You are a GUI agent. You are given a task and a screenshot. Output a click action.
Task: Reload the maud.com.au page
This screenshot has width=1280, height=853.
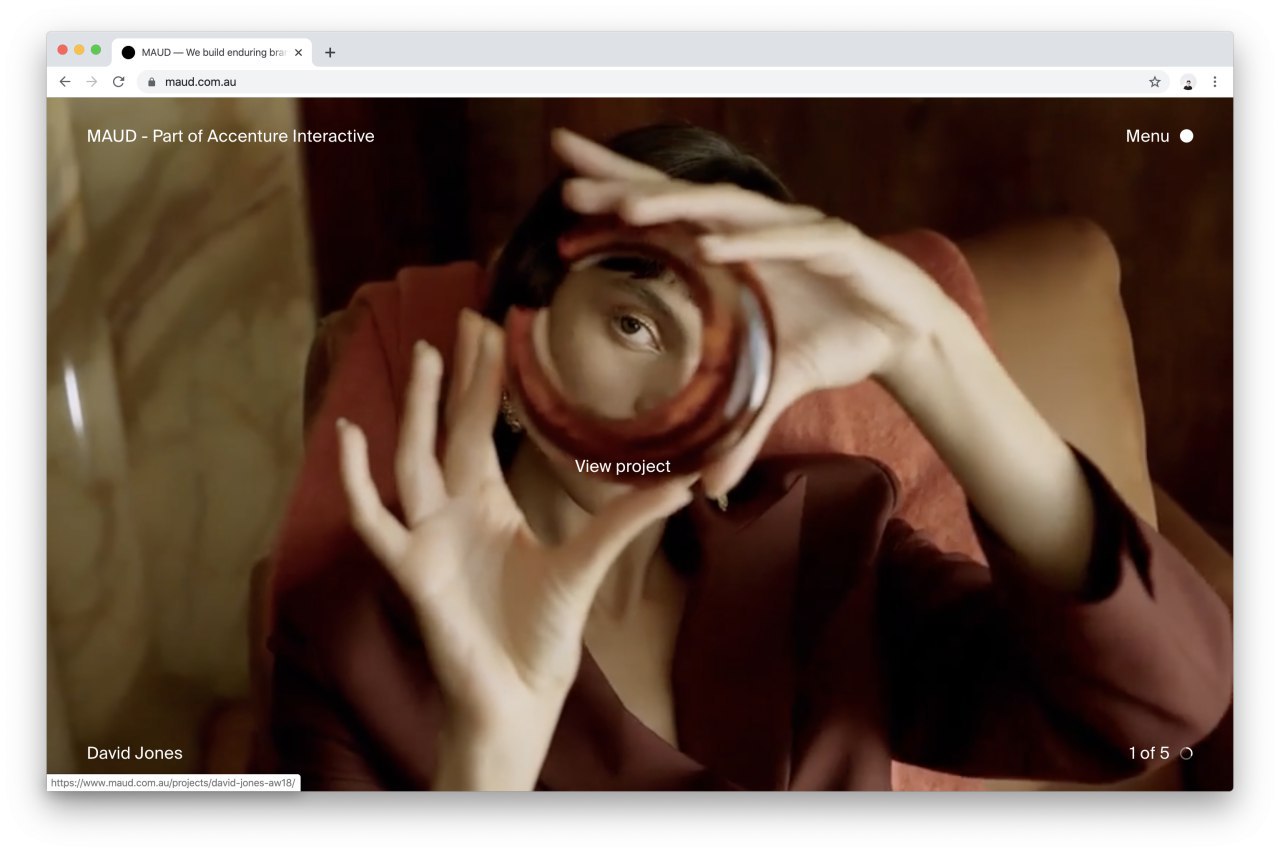point(118,82)
